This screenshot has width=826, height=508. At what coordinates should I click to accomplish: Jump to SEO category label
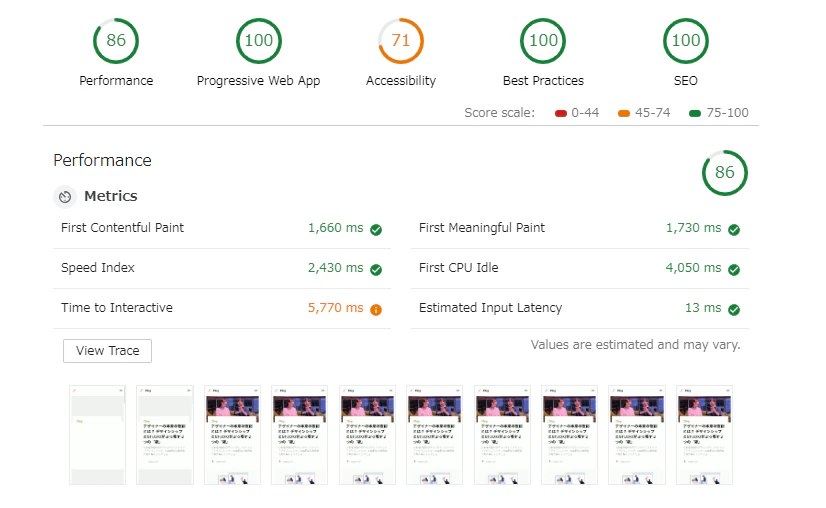click(685, 81)
